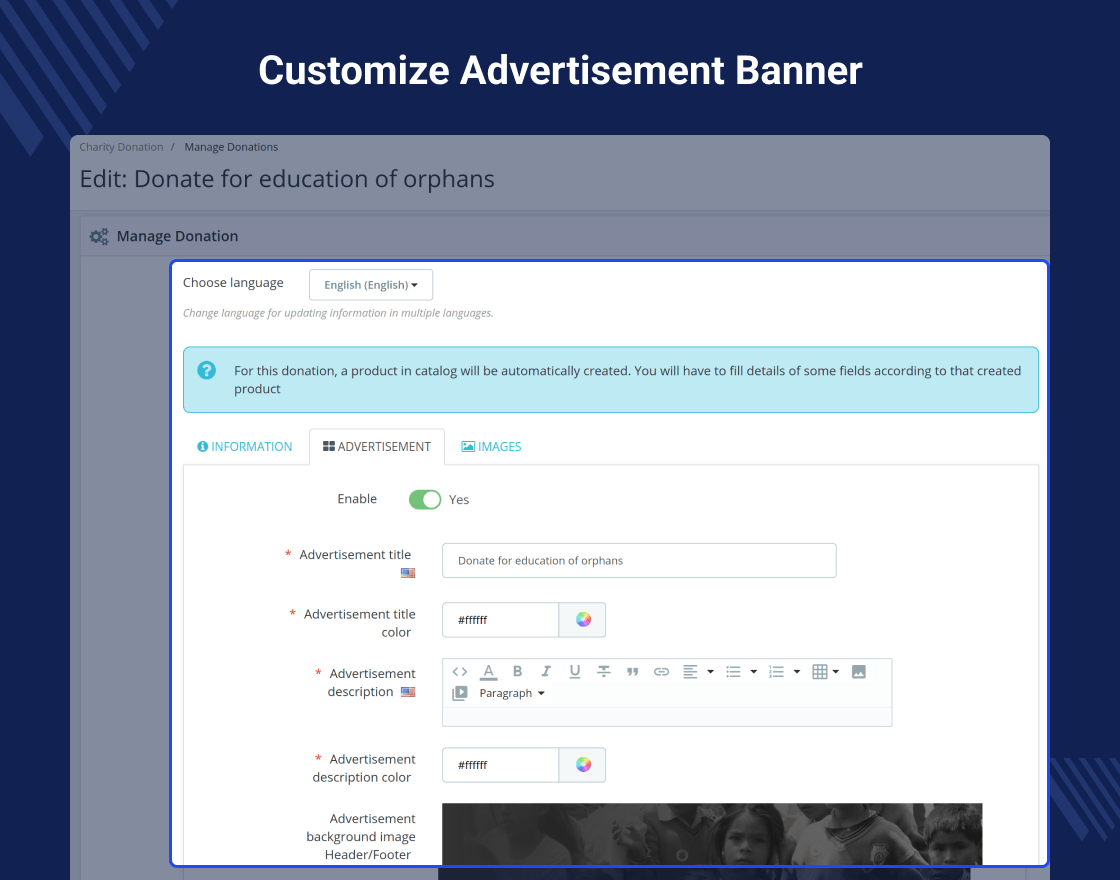Image resolution: width=1120 pixels, height=880 pixels.
Task: Click the insert image icon in editor
Action: point(859,671)
